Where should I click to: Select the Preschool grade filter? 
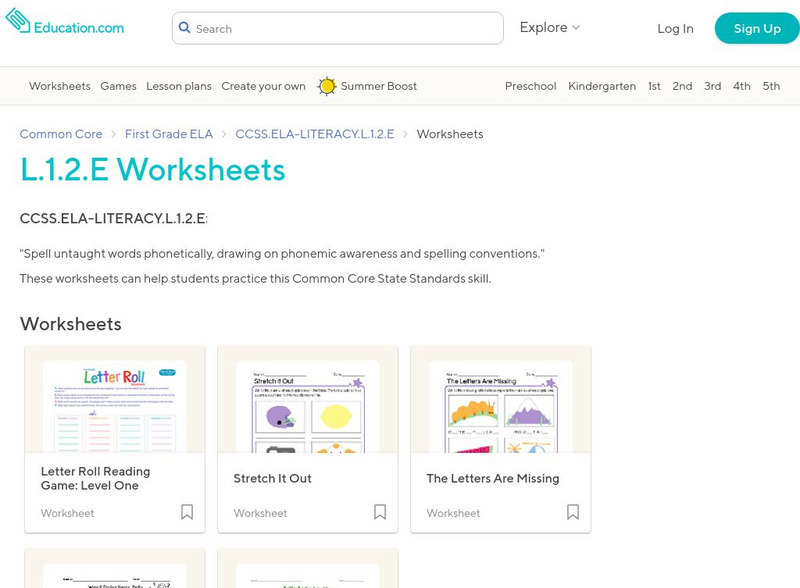[531, 86]
